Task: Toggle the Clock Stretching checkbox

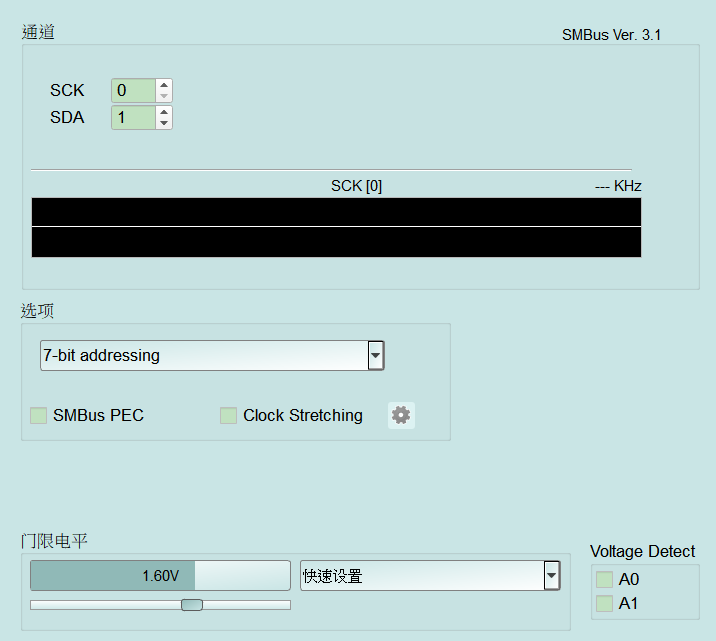Action: coord(228,415)
